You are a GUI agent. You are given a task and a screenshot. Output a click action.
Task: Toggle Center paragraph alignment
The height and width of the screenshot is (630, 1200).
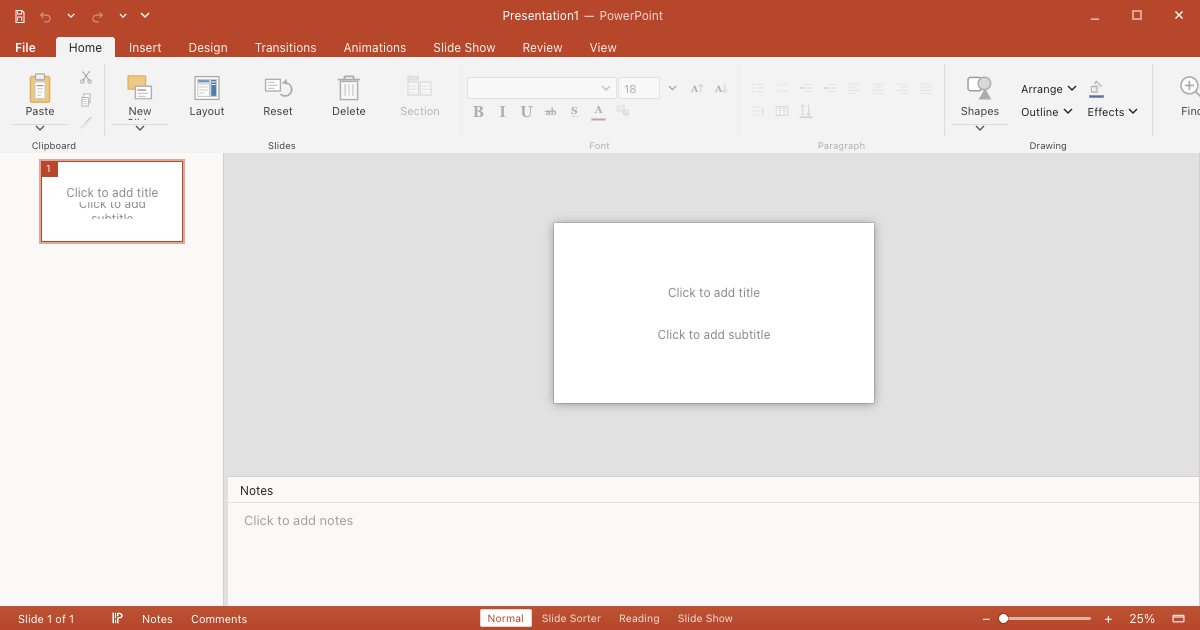click(877, 88)
